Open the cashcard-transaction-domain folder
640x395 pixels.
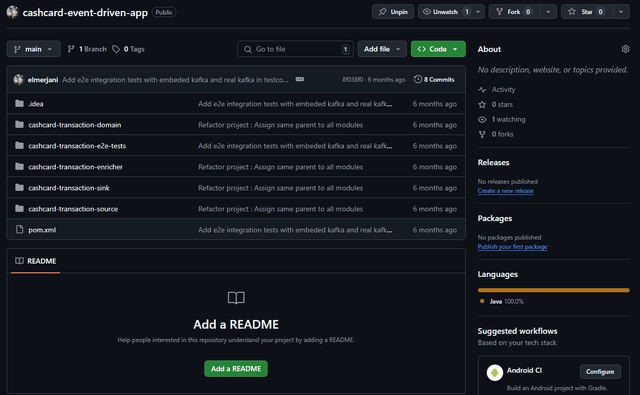[x=75, y=125]
